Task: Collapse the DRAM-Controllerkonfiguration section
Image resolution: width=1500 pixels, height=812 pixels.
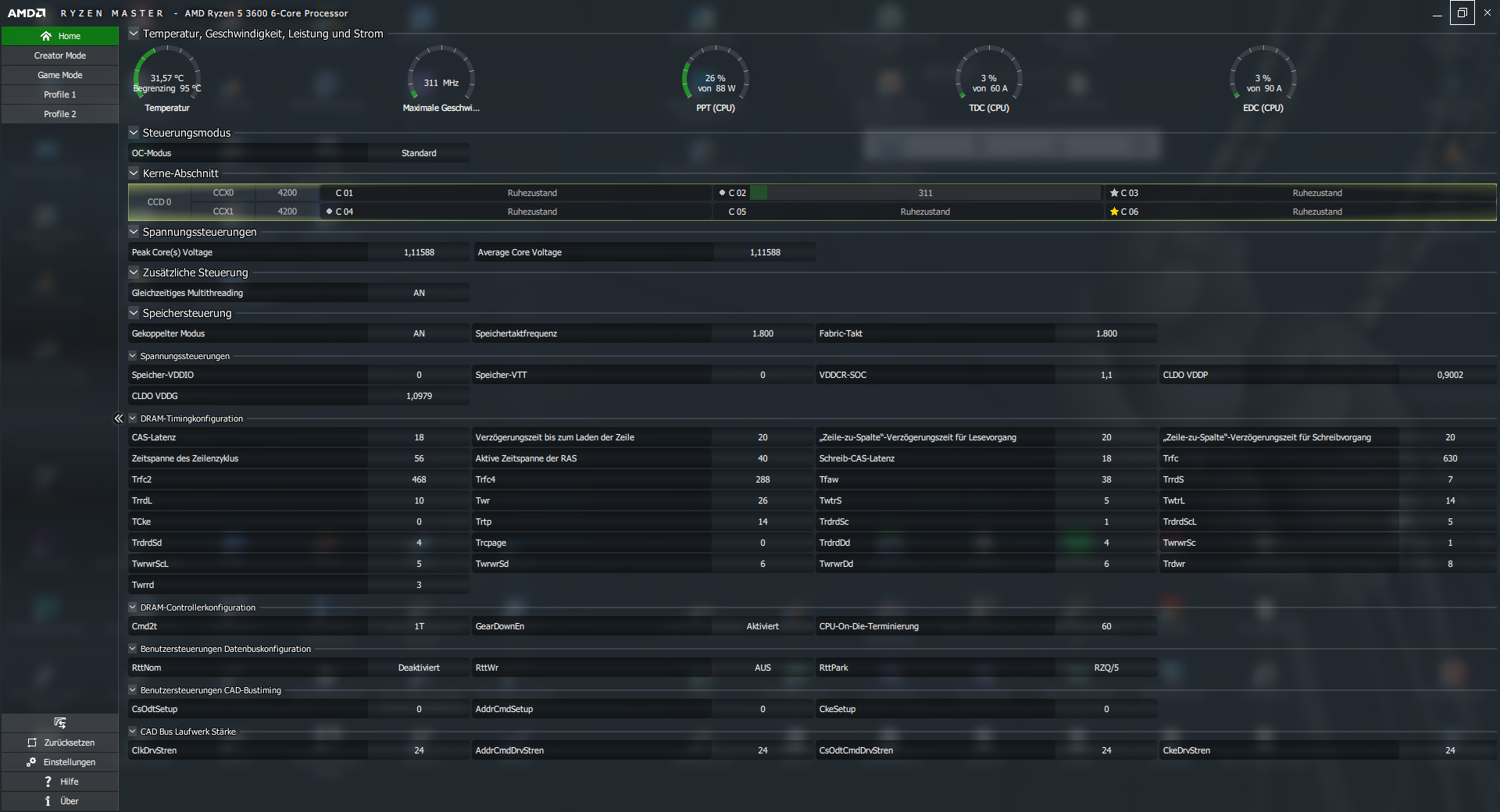Action: click(x=133, y=607)
